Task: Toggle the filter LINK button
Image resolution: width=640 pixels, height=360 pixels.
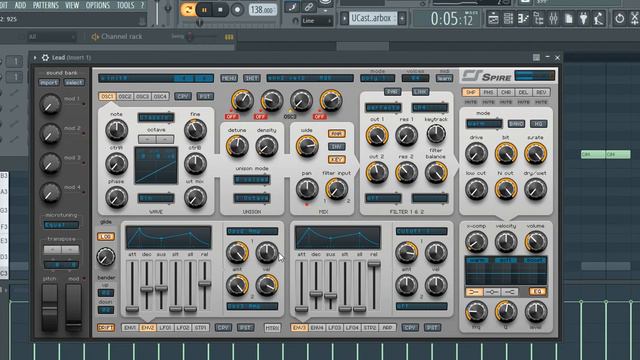Action: [x=420, y=92]
